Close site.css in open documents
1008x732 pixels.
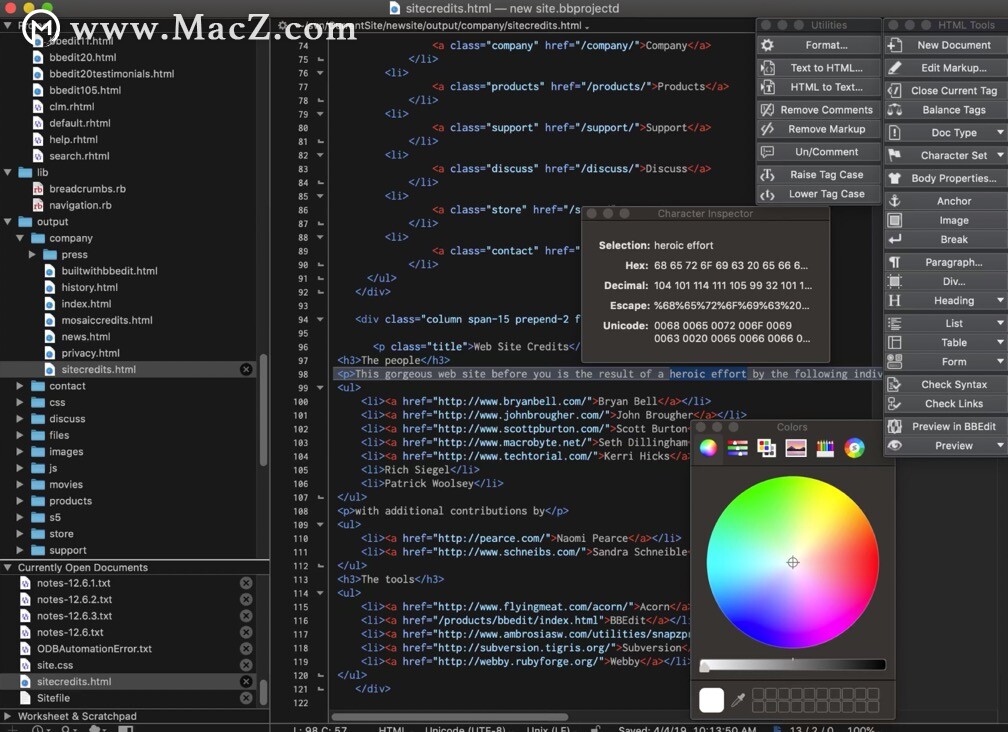click(x=246, y=665)
